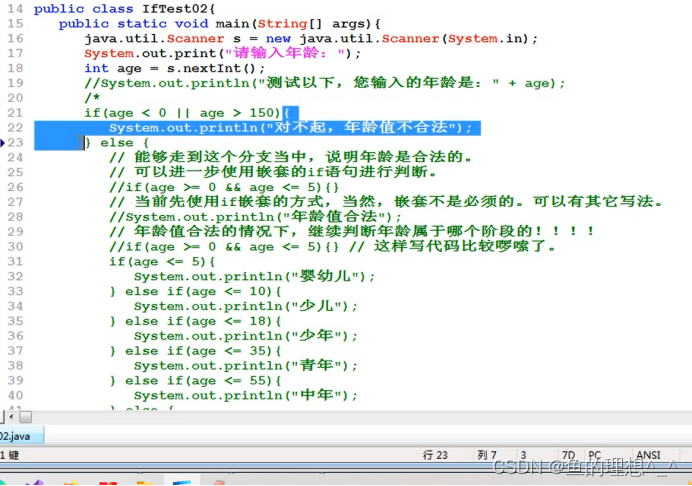The width and height of the screenshot is (692, 486).
Task: Click comment "测试以下，您输入的年龄是"
Action: click(371, 83)
